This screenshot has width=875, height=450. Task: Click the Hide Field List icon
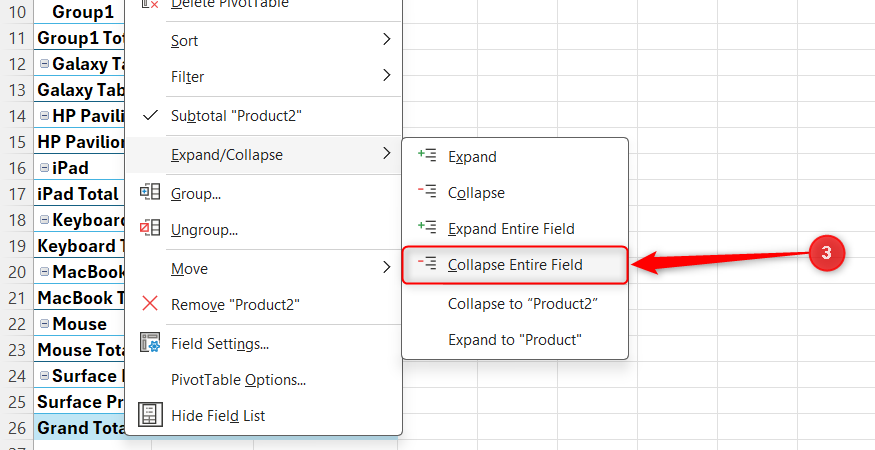point(150,415)
